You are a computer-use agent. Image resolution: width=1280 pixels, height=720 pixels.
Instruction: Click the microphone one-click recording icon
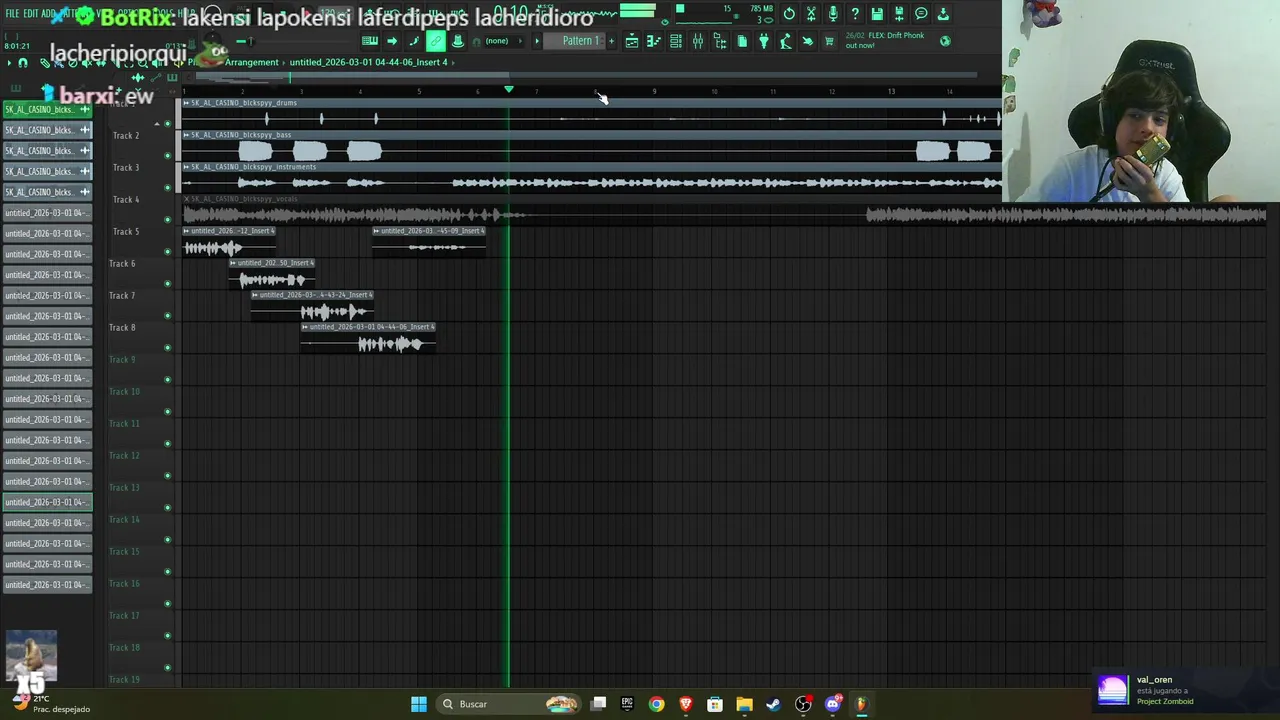pyautogui.click(x=833, y=14)
